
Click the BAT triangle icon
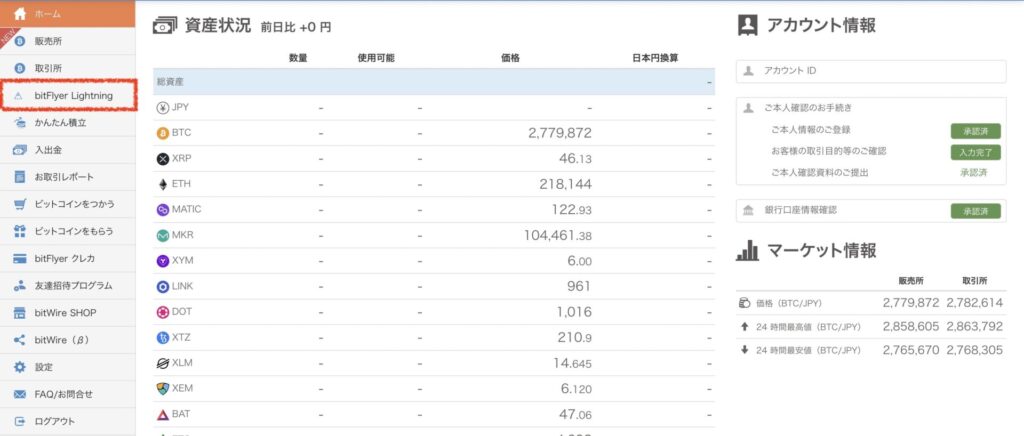[163, 414]
